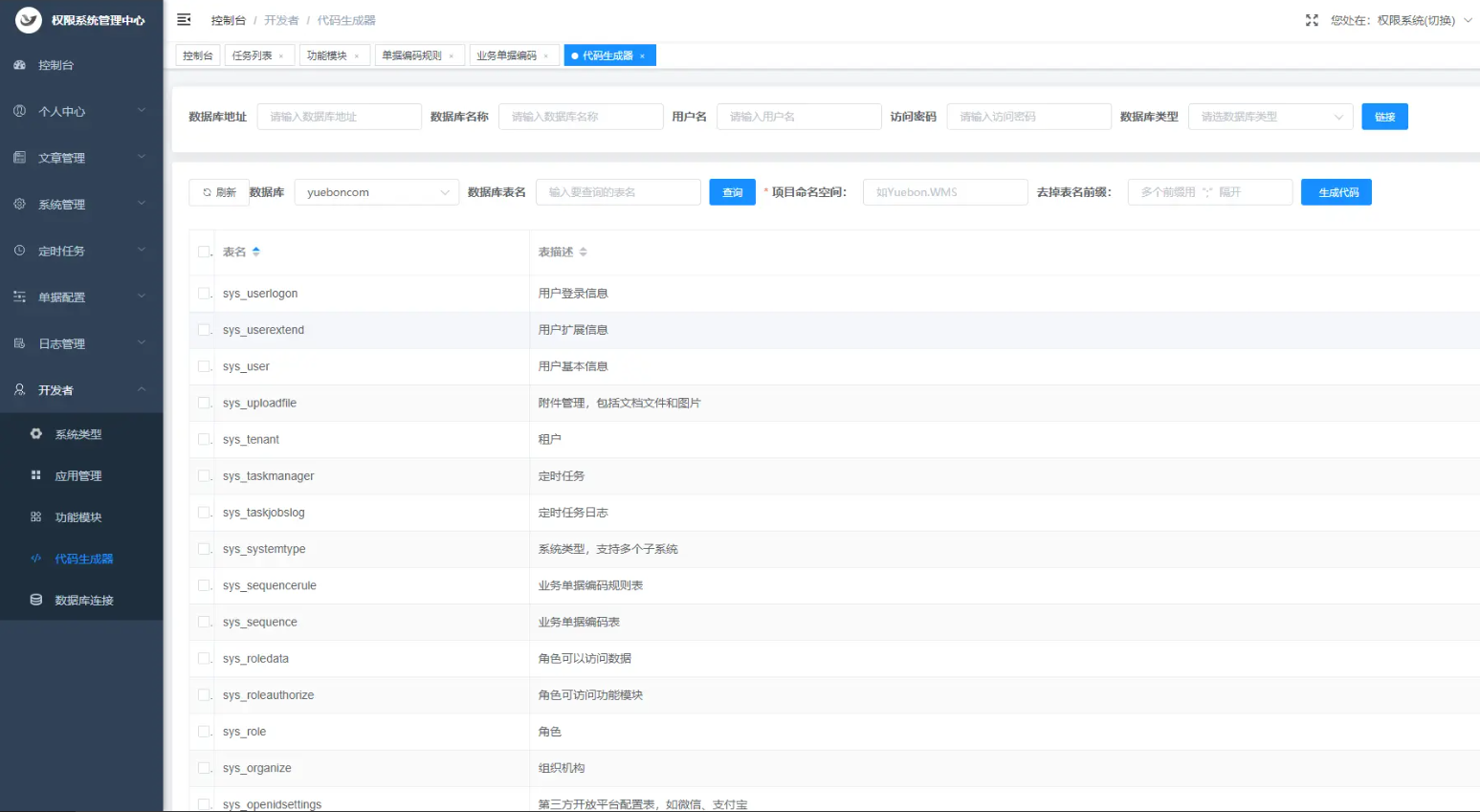
Task: Open the user menu arrow at top right
Action: (1468, 20)
